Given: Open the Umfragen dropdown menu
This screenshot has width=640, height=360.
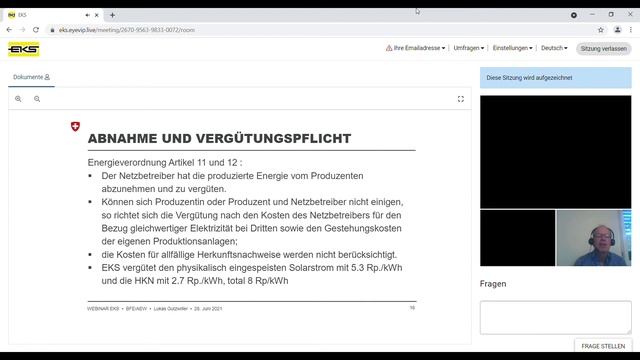Looking at the screenshot, I should pos(469,48).
